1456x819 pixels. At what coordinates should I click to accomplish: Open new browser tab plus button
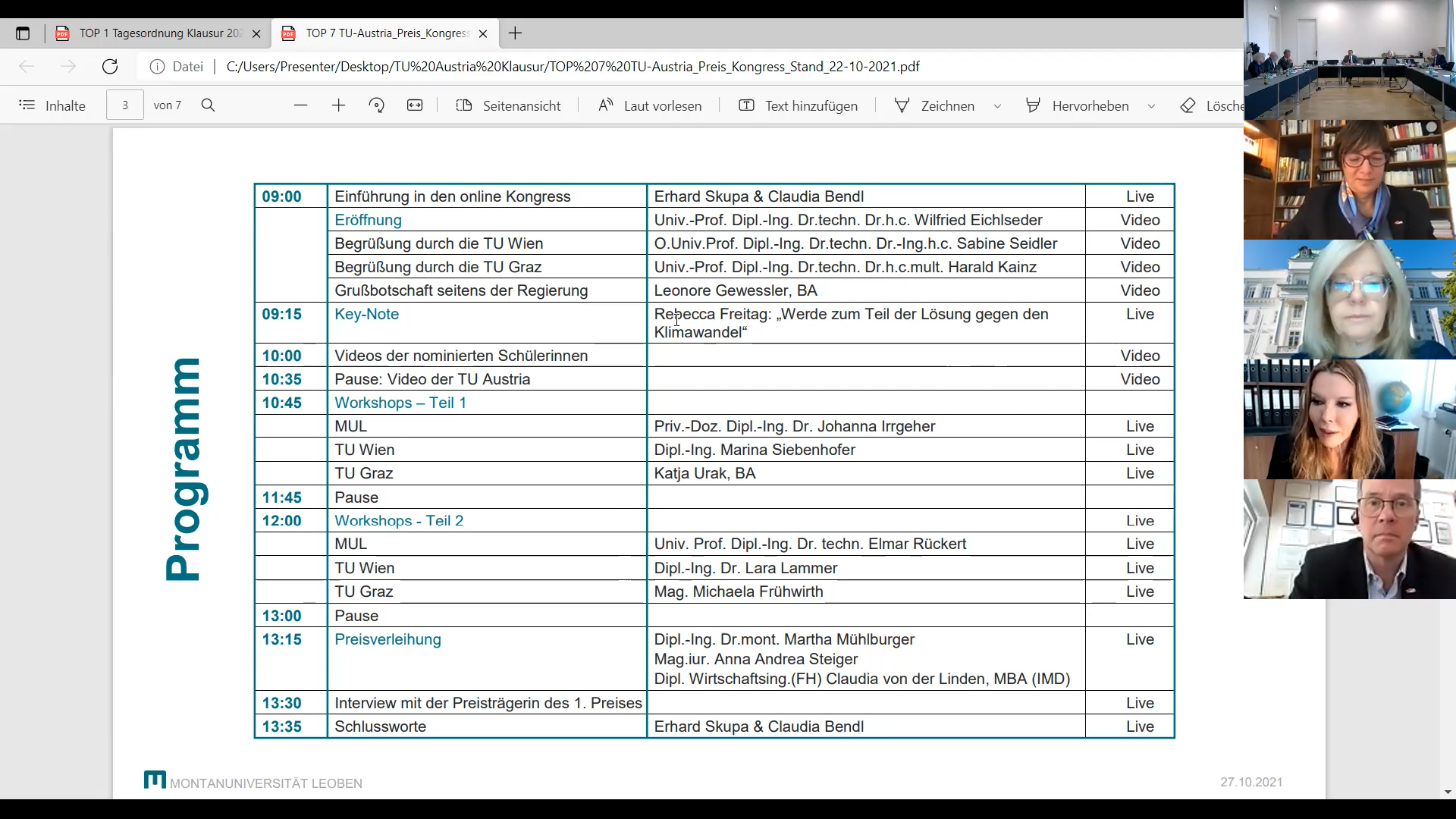[515, 33]
